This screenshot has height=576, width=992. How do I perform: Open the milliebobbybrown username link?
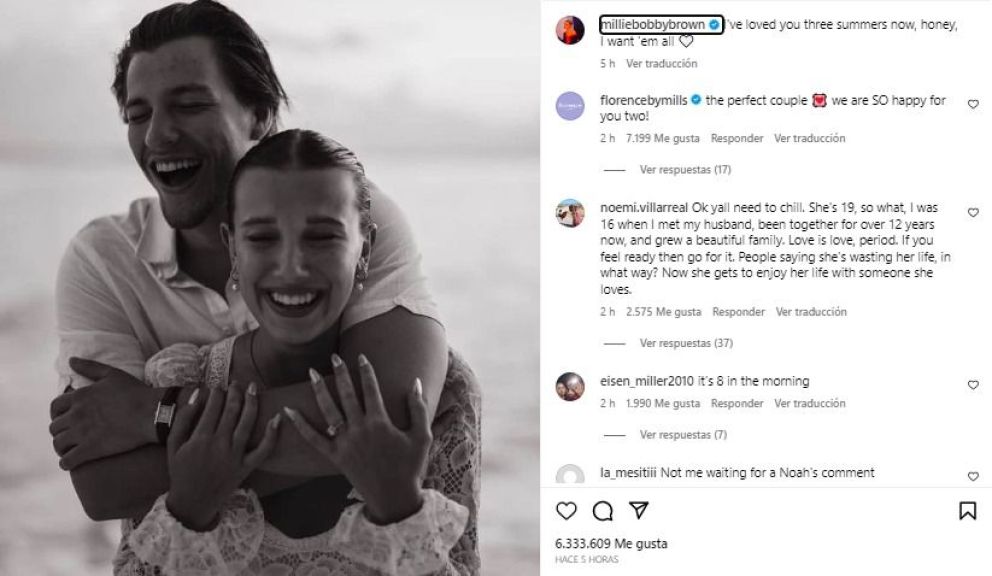pos(647,24)
